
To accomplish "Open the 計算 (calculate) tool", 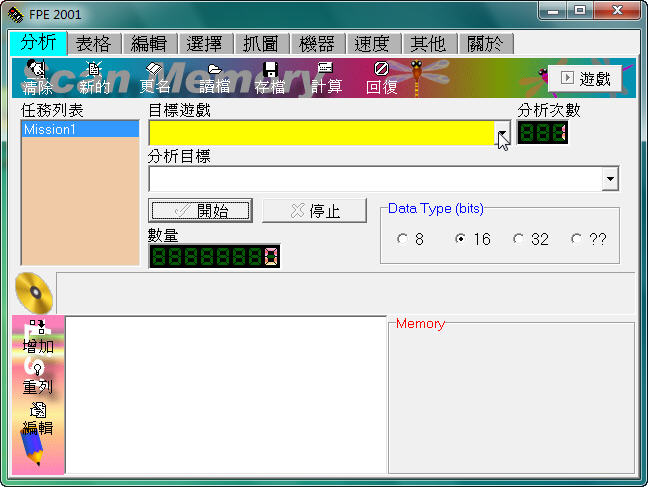I will coord(326,77).
